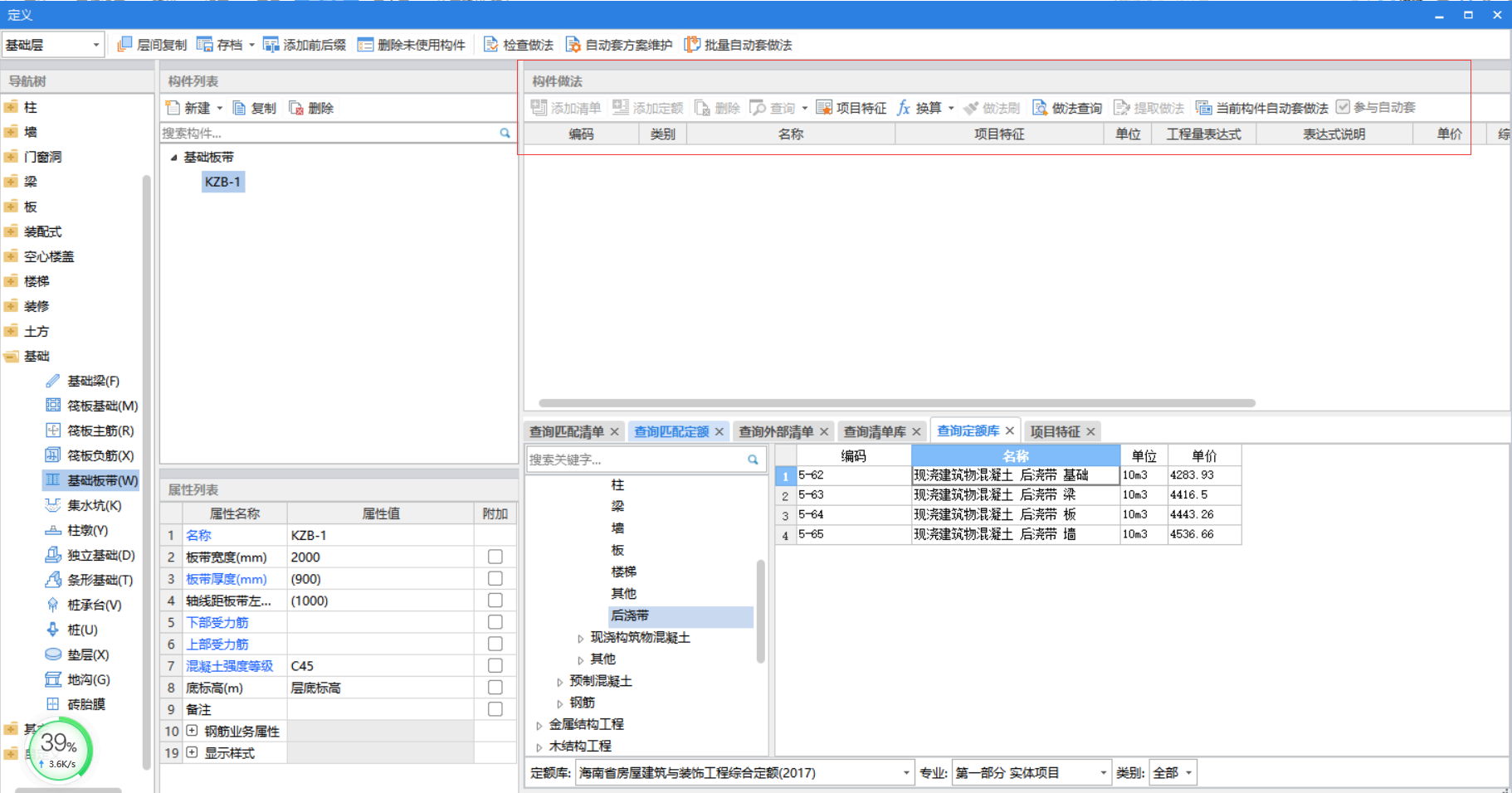The height and width of the screenshot is (793, 1512).
Task: Click the 添加前后缀 icon
Action: tap(271, 45)
